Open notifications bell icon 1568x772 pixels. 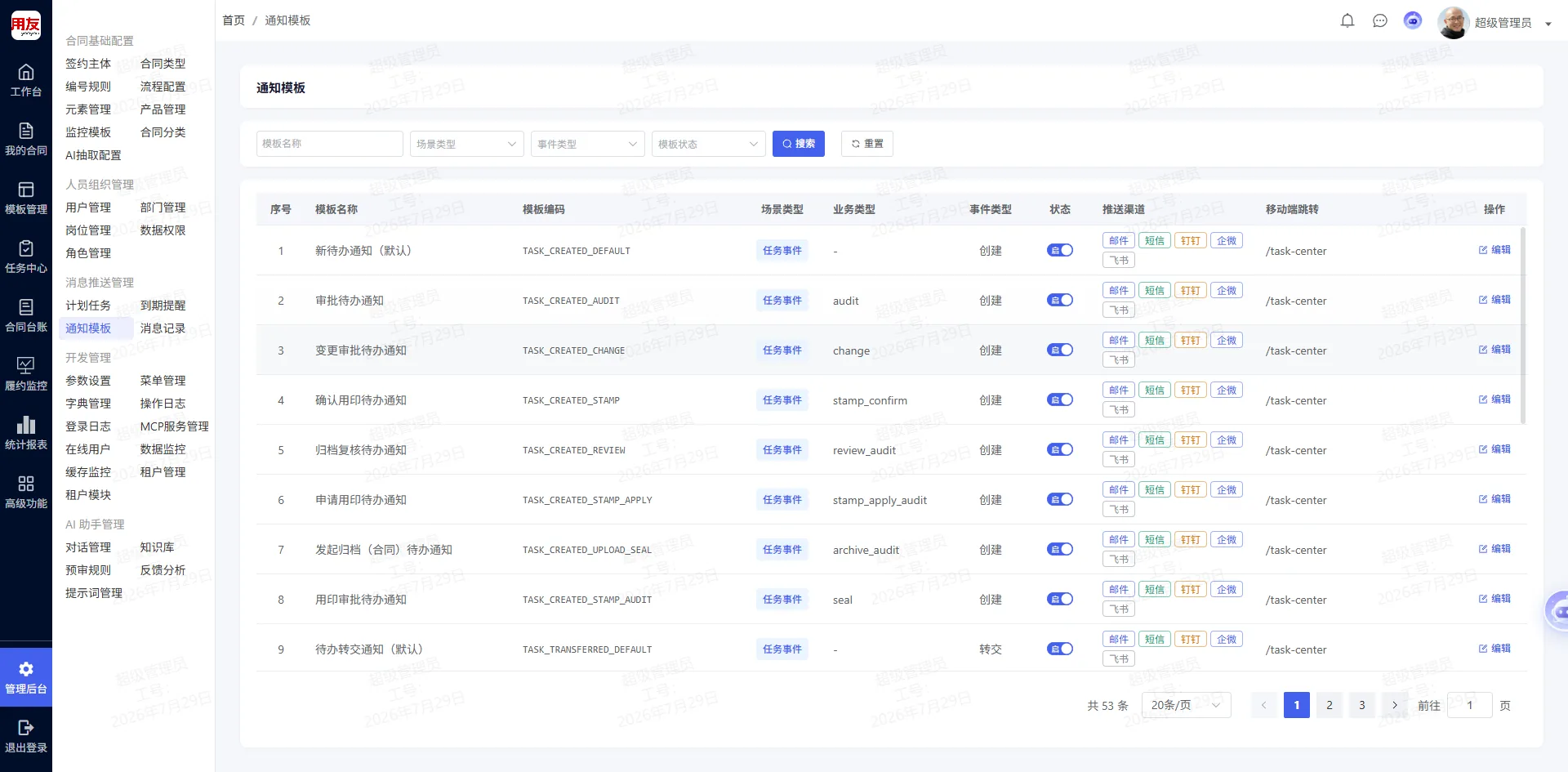tap(1347, 21)
